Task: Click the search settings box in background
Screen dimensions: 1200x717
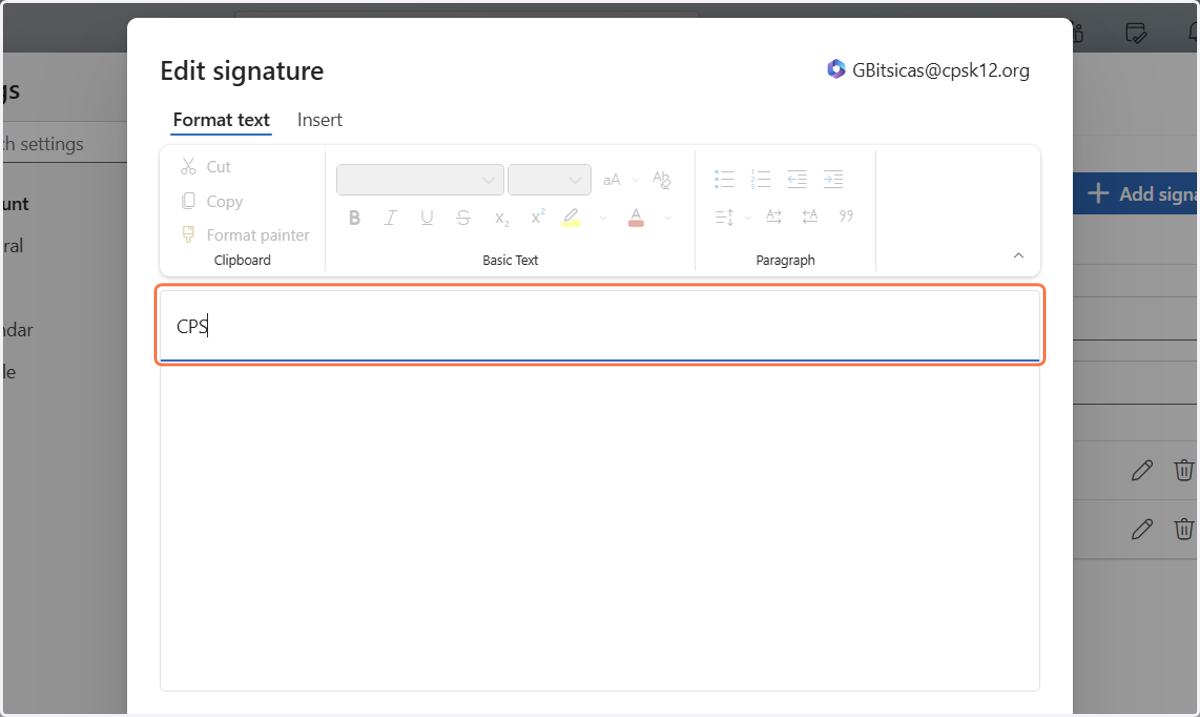Action: [63, 144]
